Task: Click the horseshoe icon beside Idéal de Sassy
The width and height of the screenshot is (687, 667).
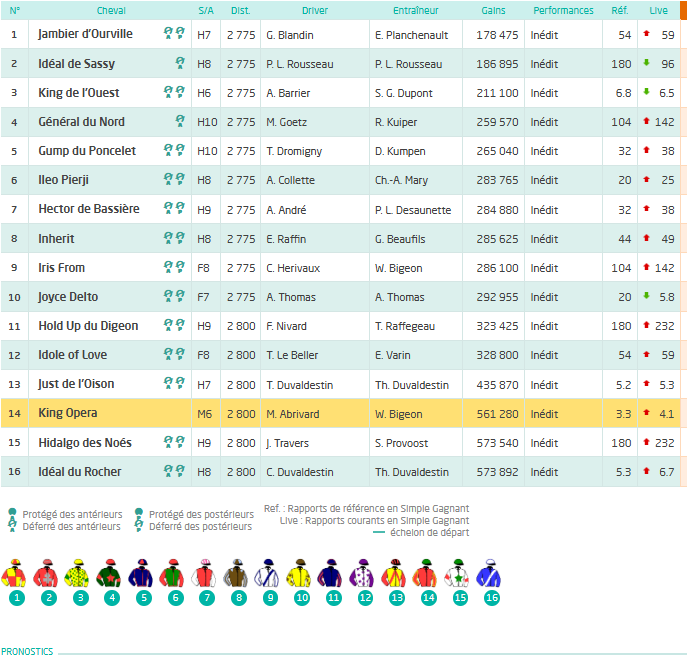Action: point(180,63)
